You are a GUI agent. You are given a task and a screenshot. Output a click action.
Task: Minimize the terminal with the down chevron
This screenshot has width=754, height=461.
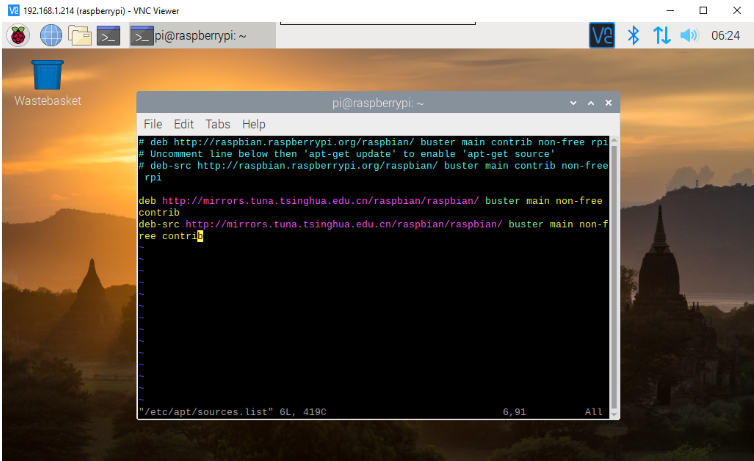(x=573, y=103)
